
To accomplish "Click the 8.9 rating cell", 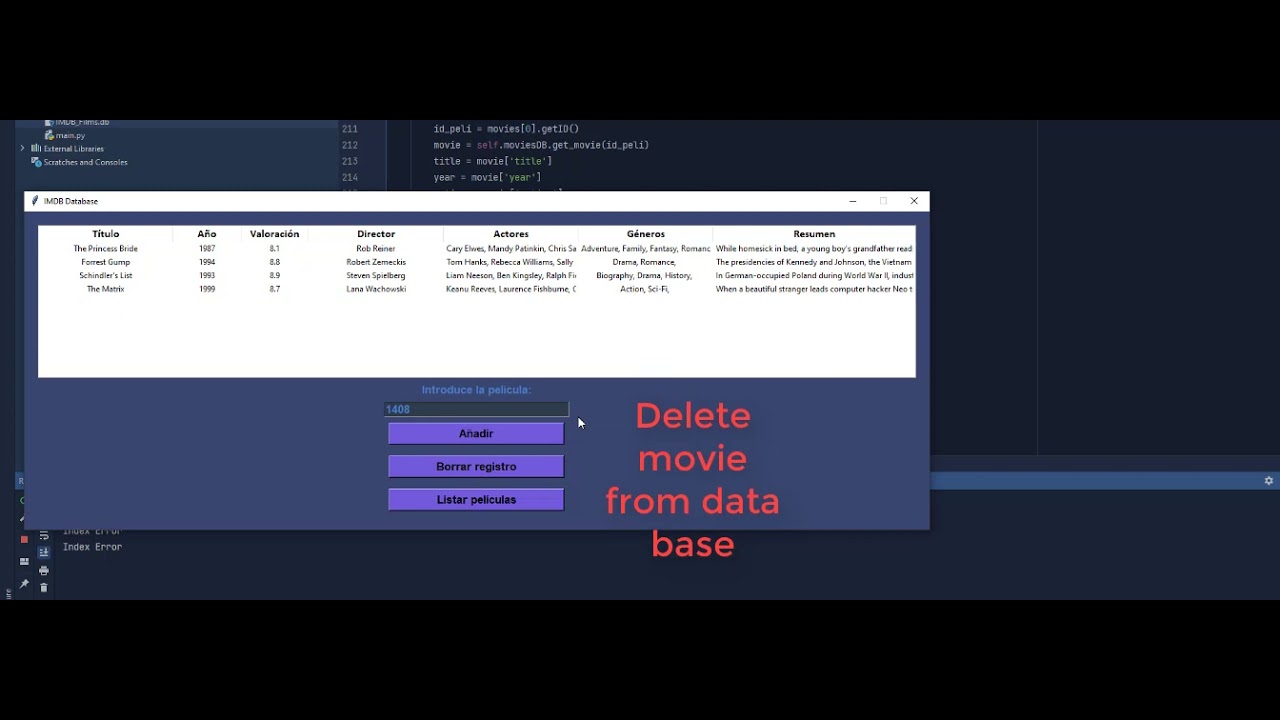I will pos(274,275).
